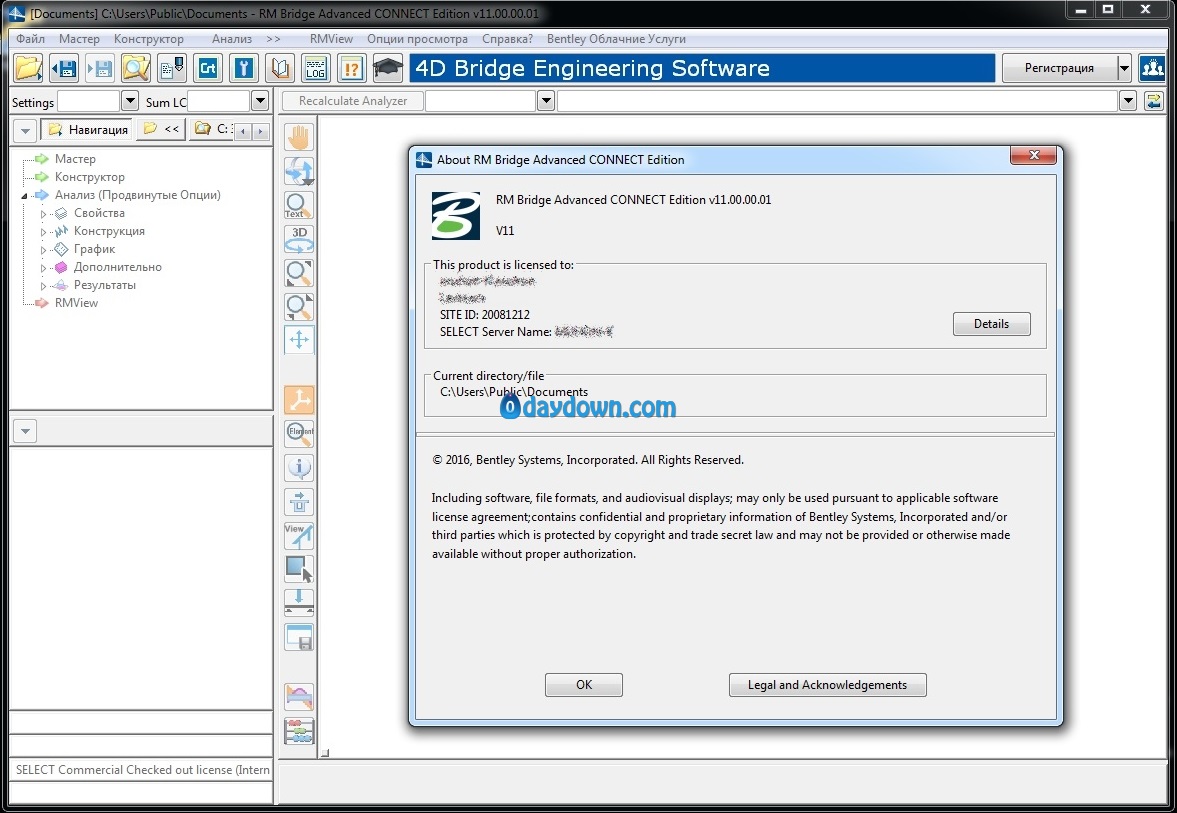
Task: Click the greyed-out floppy disk export icon
Action: [101, 68]
